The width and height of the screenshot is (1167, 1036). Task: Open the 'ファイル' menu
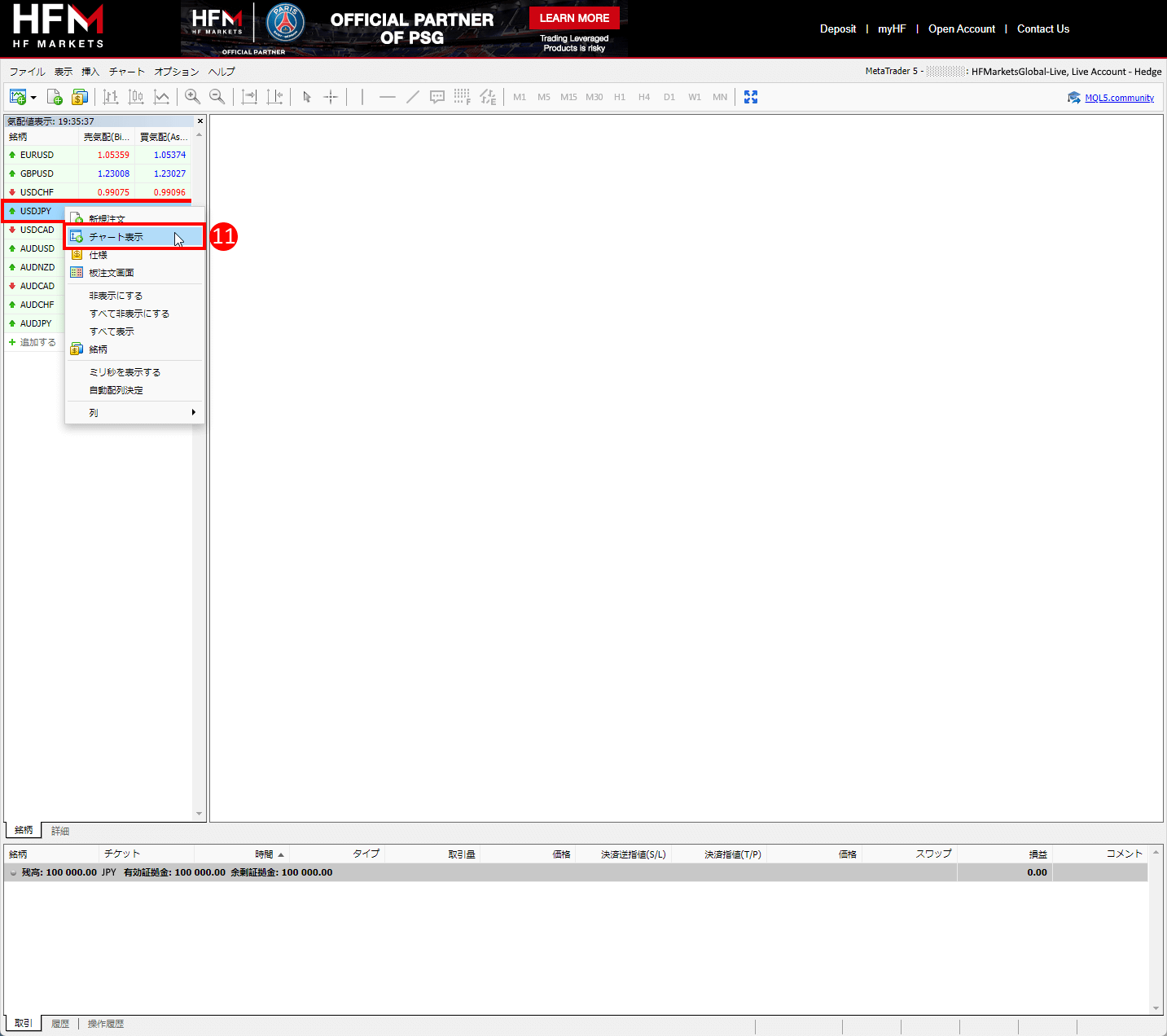click(x=26, y=72)
